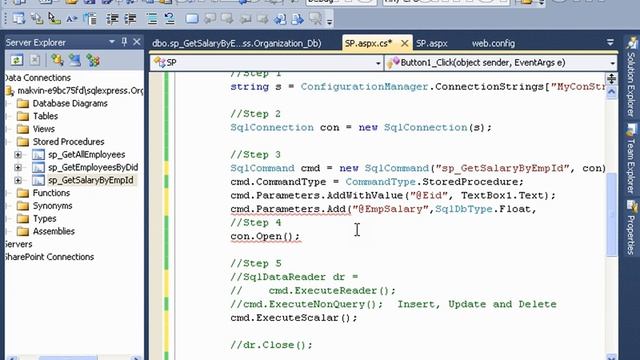The width and height of the screenshot is (640, 360).
Task: Close the Server Explorer panel
Action: 137,42
